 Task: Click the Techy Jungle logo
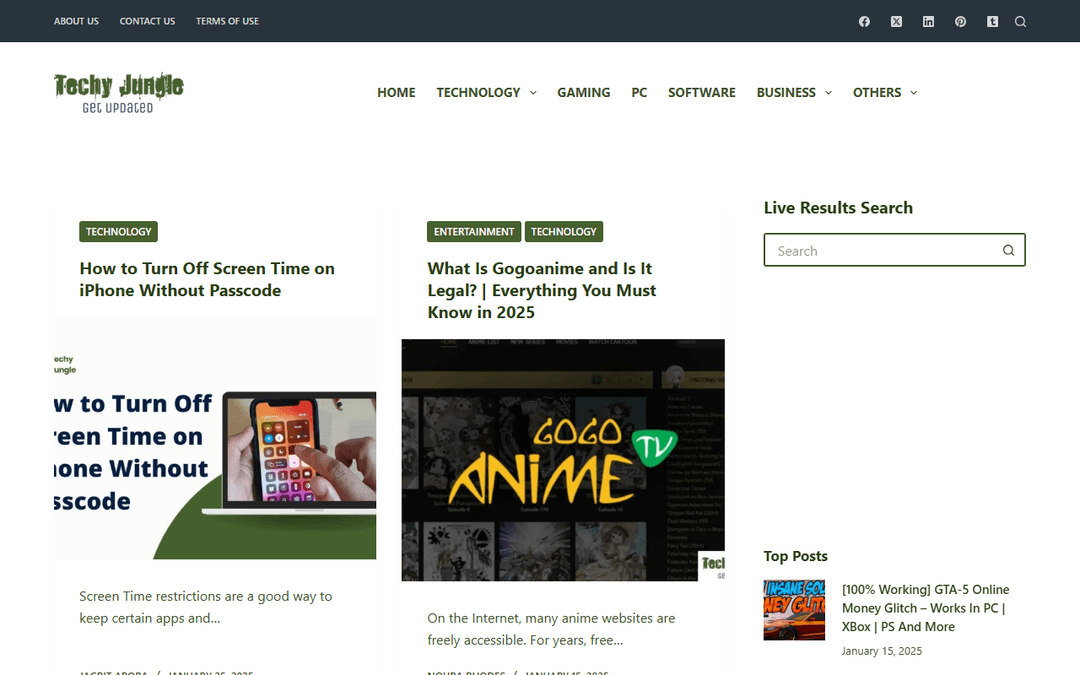(x=118, y=92)
